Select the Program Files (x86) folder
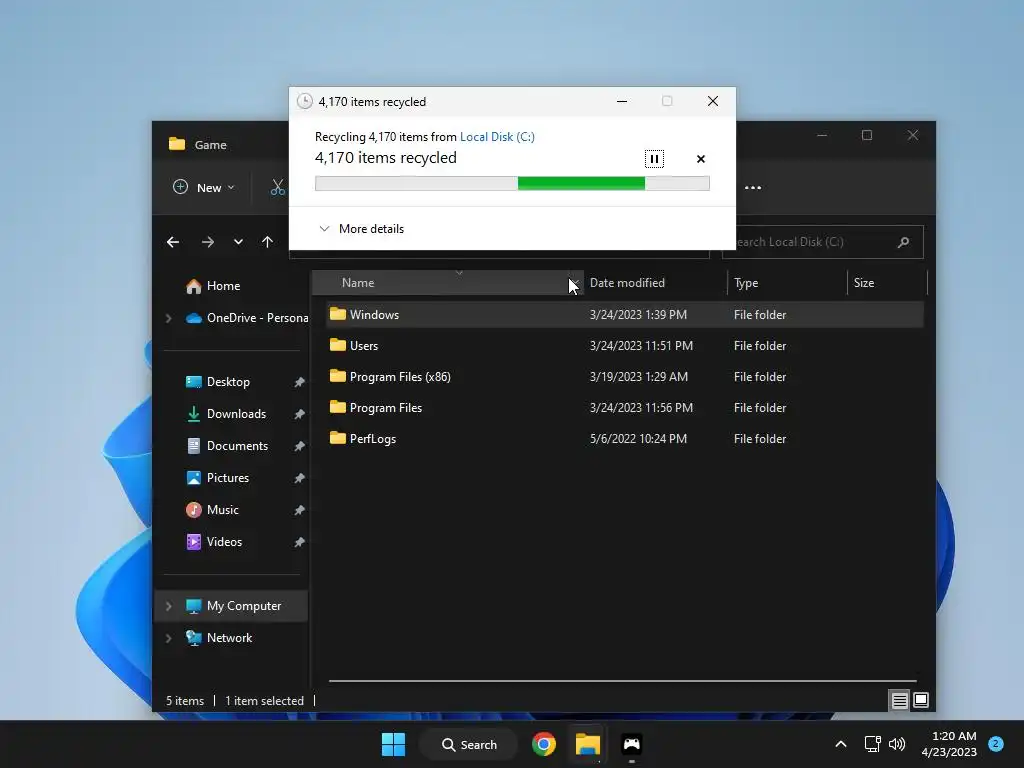 click(x=625, y=377)
